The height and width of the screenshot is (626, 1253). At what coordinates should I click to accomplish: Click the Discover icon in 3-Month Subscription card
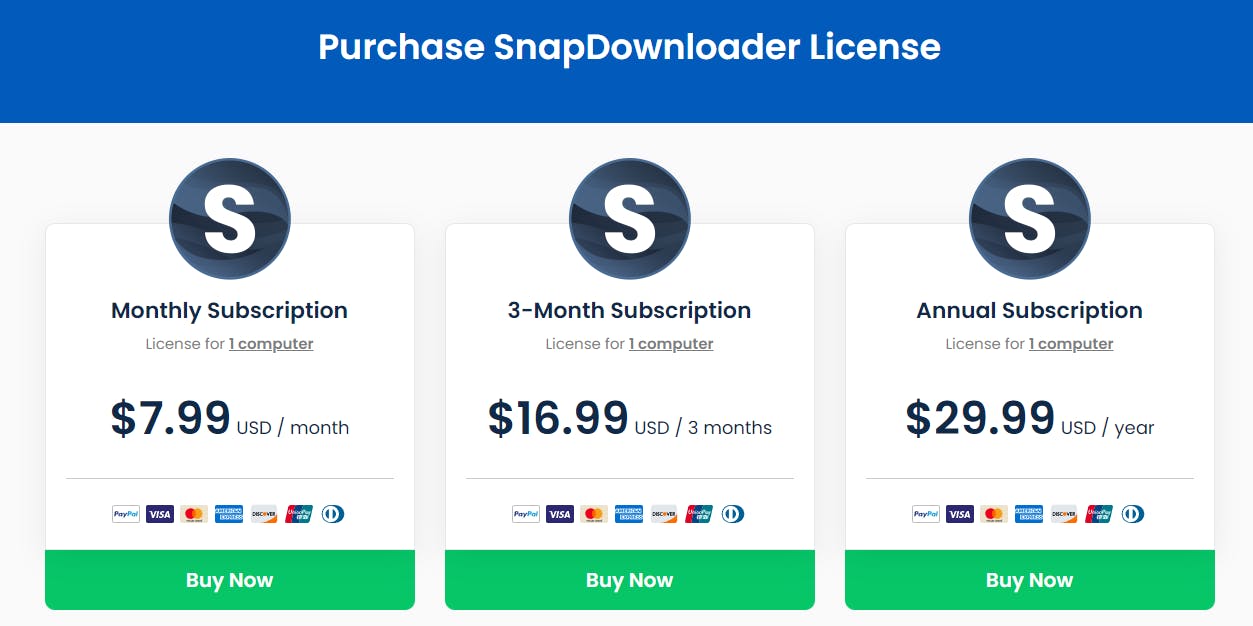tap(664, 514)
